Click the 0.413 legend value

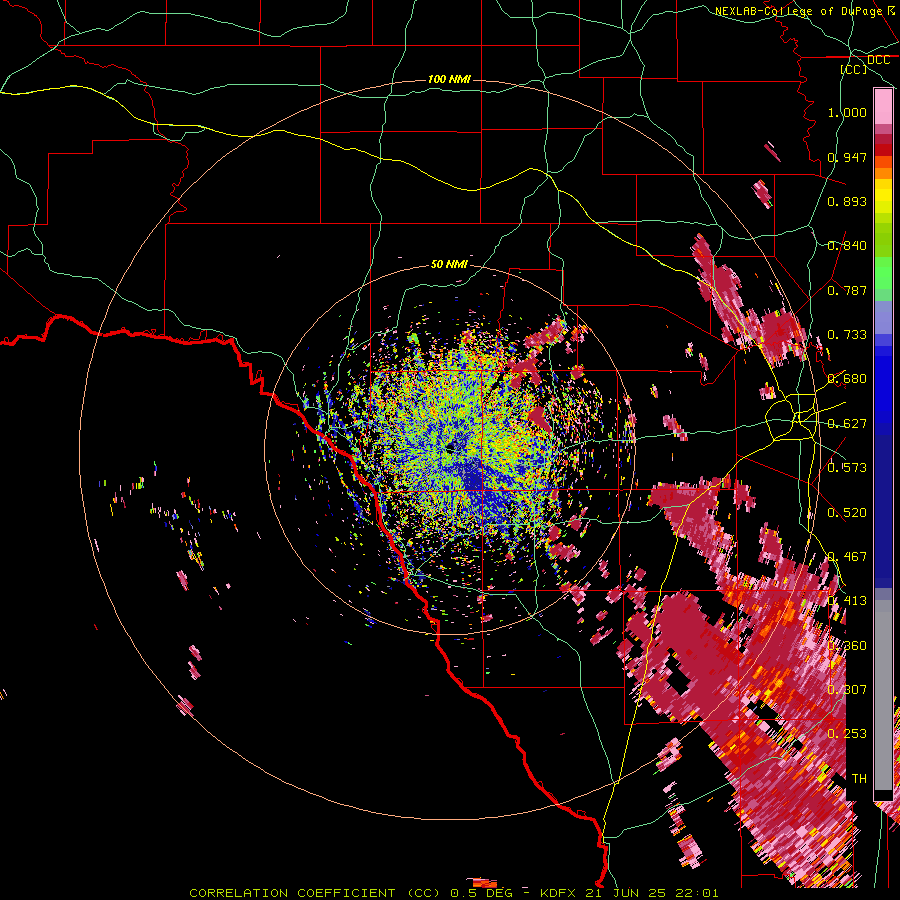847,601
